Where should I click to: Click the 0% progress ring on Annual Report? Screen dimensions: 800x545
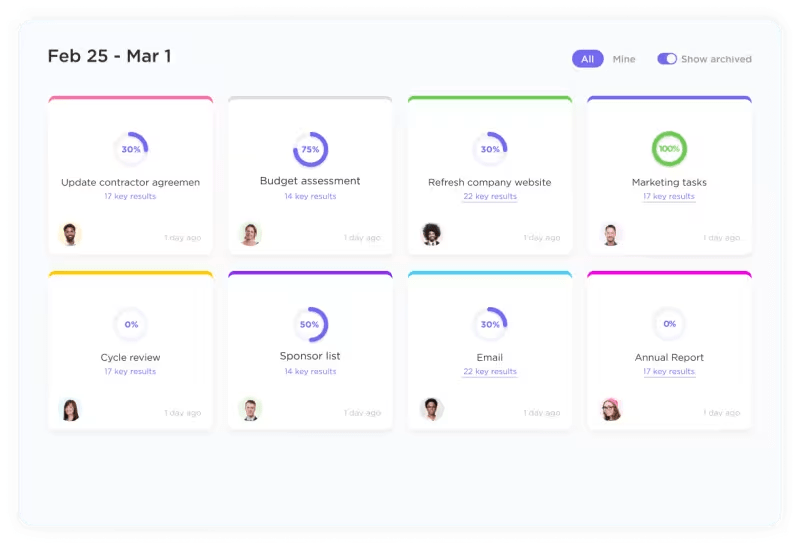[x=669, y=324]
